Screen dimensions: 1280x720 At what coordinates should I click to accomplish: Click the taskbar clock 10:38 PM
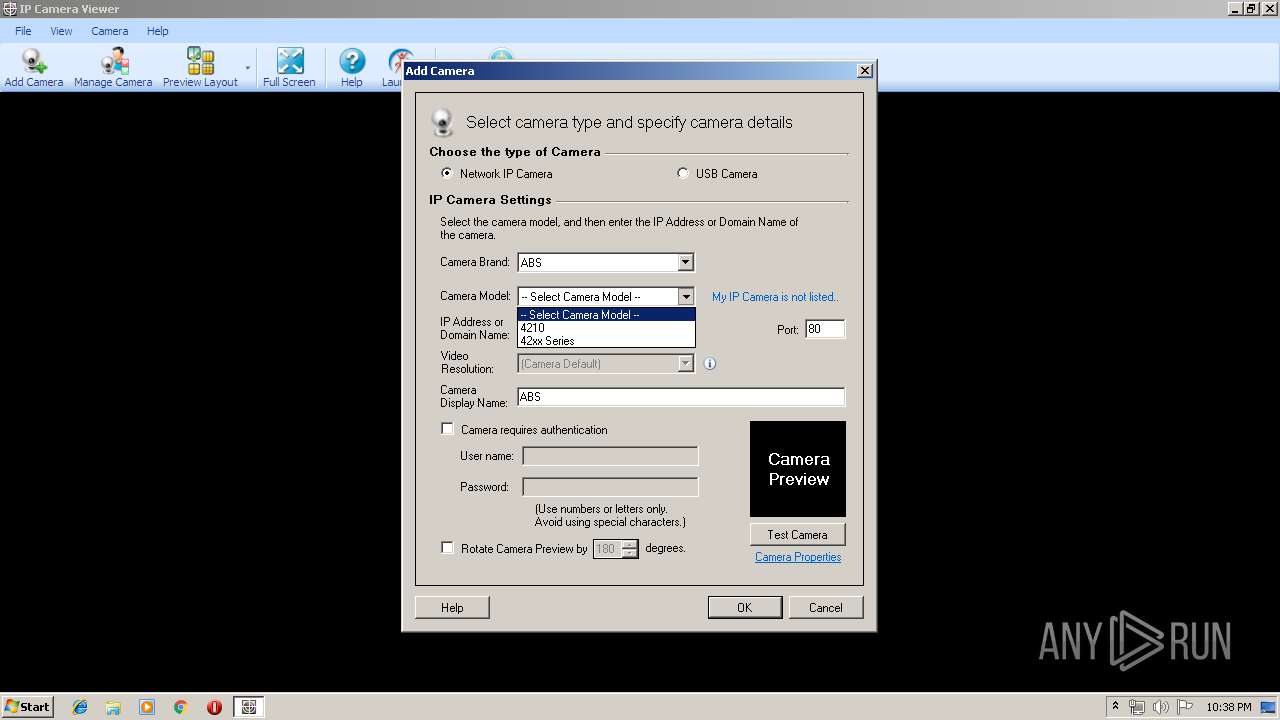(x=1228, y=707)
